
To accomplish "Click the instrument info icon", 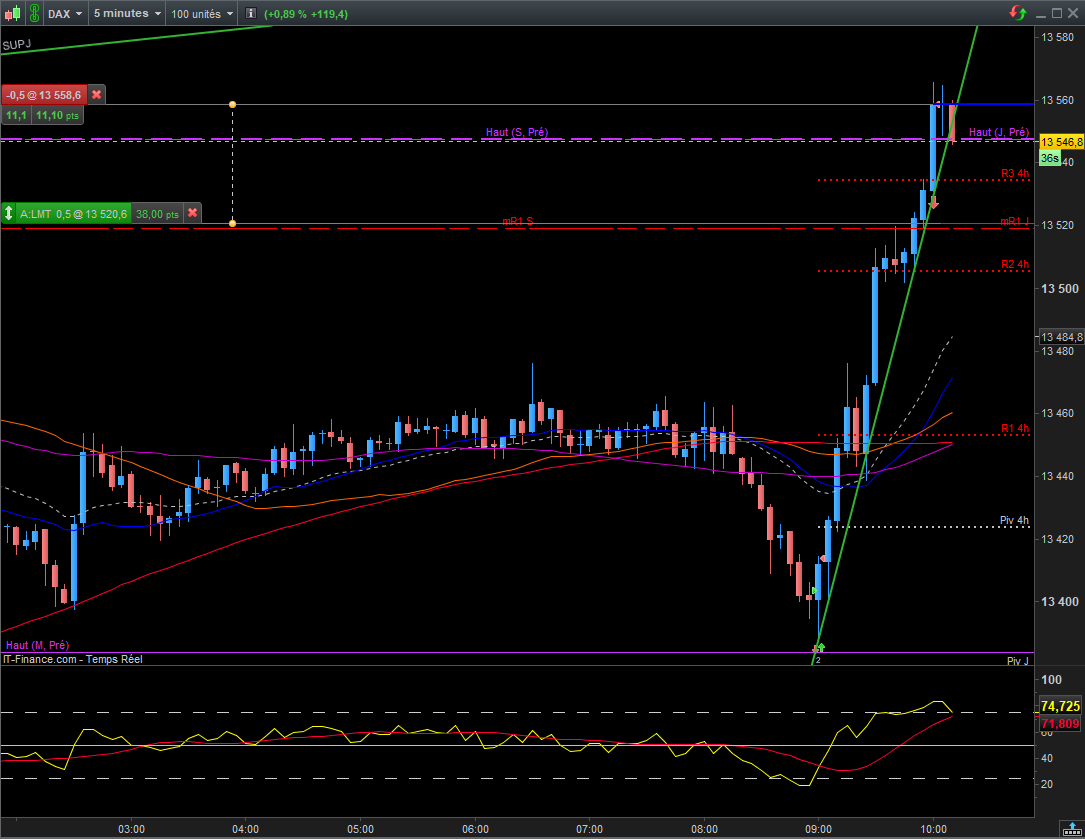I will pyautogui.click(x=250, y=14).
